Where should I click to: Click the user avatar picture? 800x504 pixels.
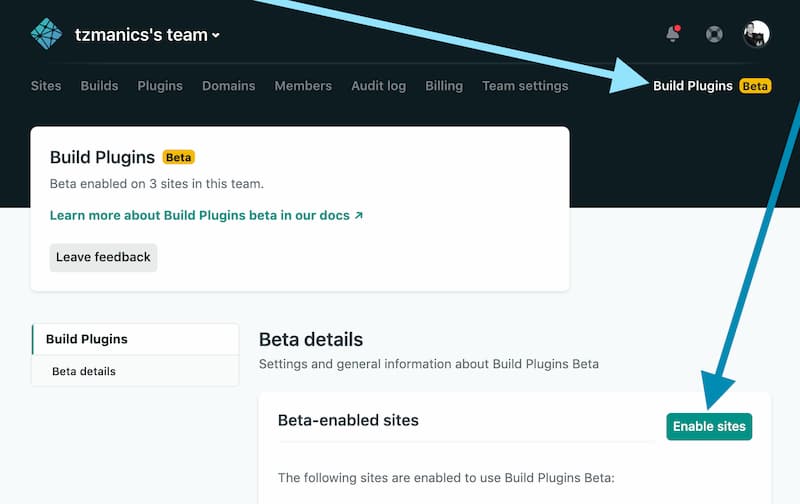coord(757,34)
